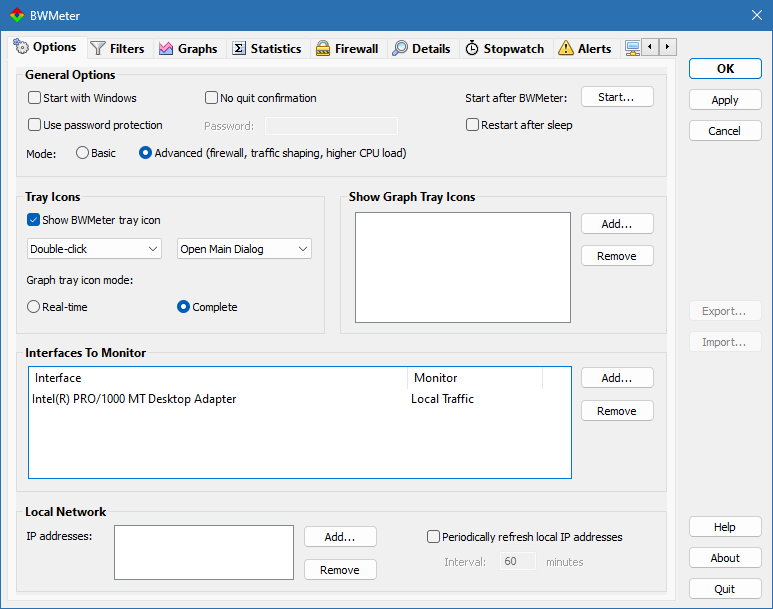Image resolution: width=773 pixels, height=609 pixels.
Task: Click the Quit button
Action: [725, 589]
